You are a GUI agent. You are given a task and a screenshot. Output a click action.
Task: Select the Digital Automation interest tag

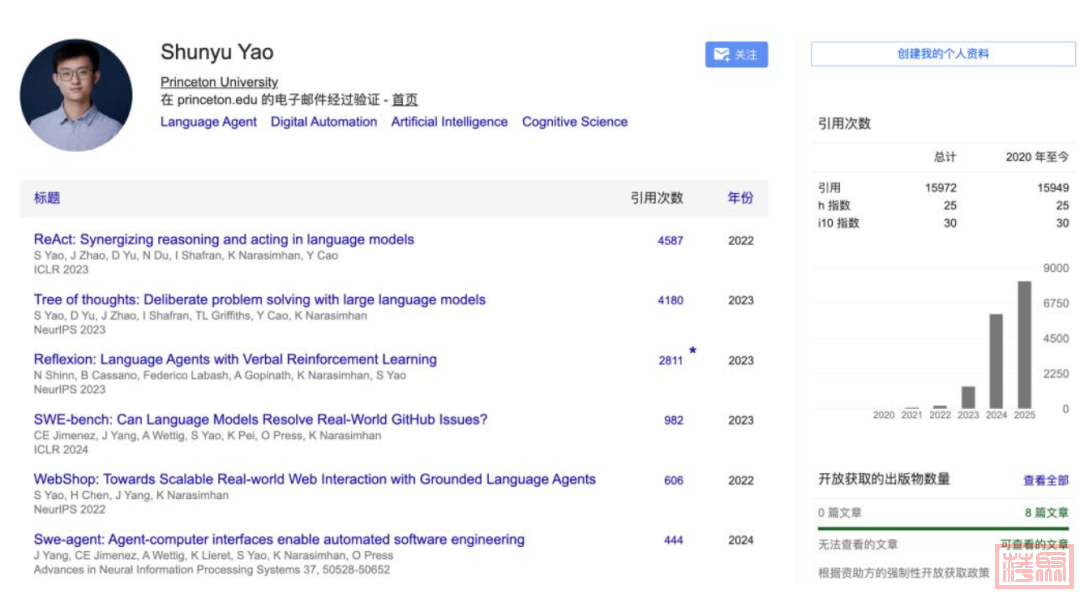323,122
